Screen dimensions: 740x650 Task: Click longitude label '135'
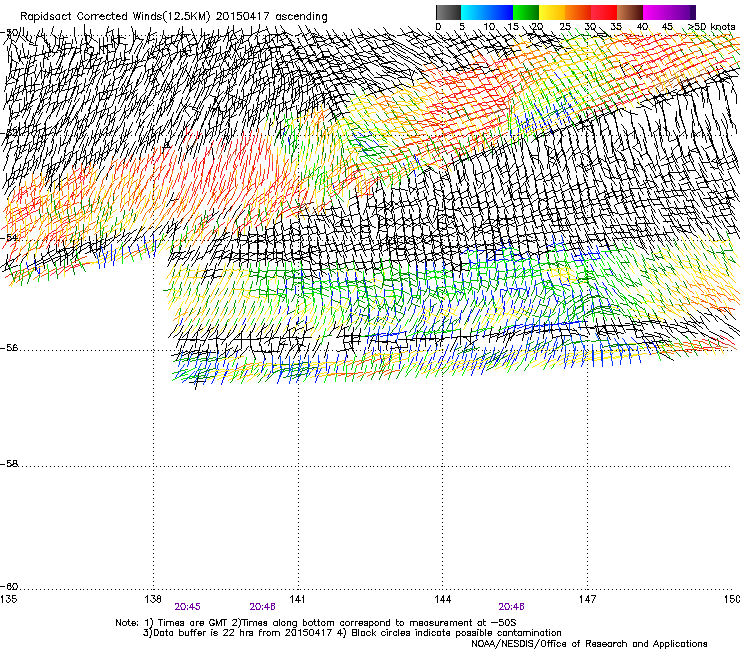click(8, 599)
